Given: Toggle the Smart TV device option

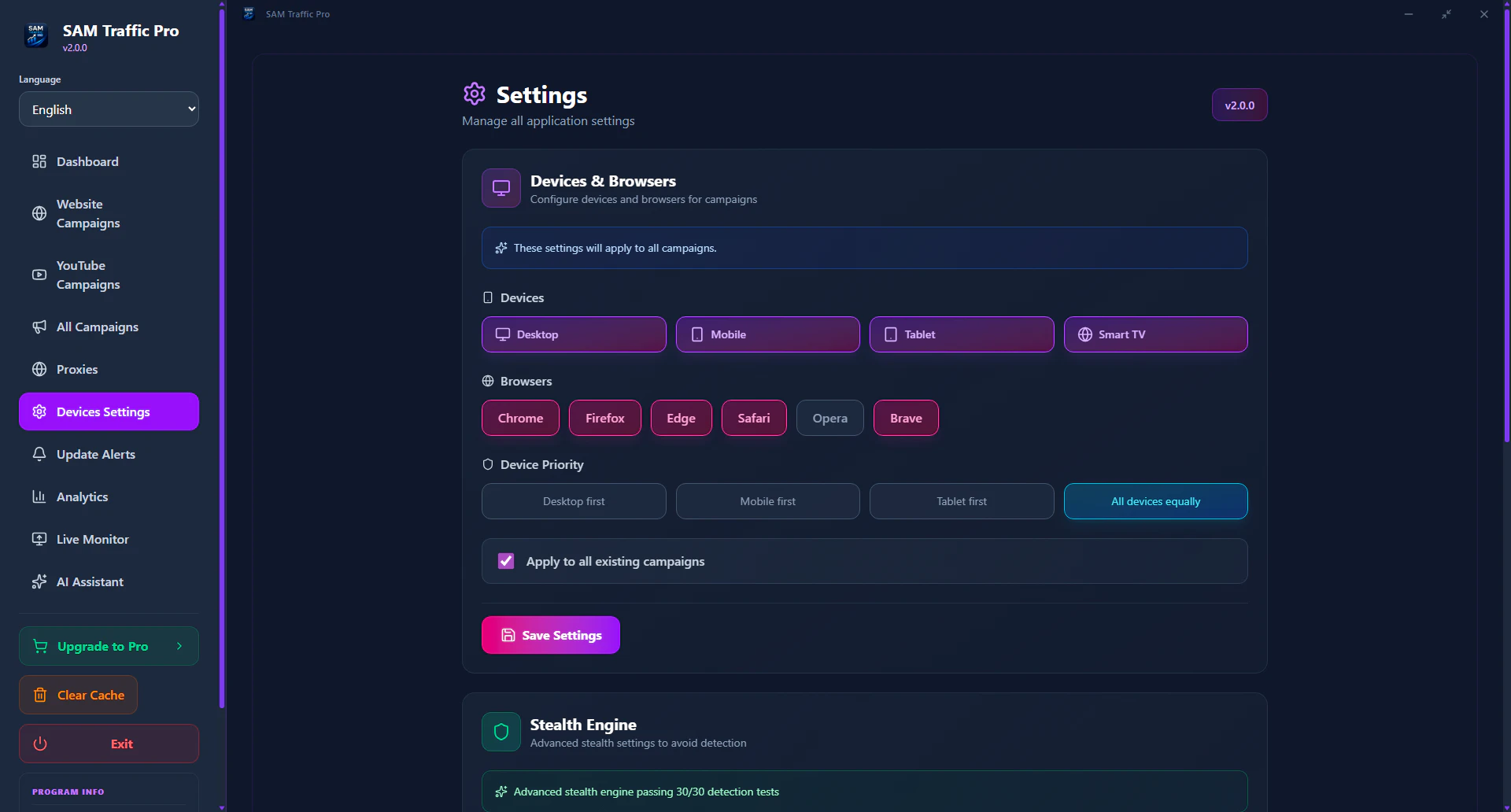Looking at the screenshot, I should pyautogui.click(x=1156, y=334).
